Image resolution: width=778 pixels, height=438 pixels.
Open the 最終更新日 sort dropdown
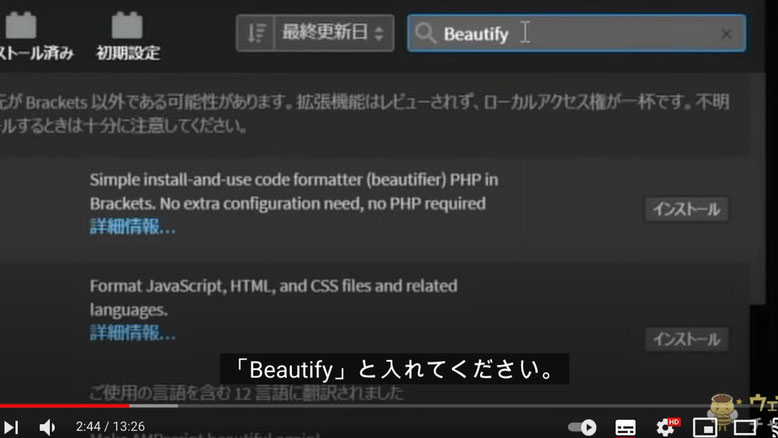333,33
